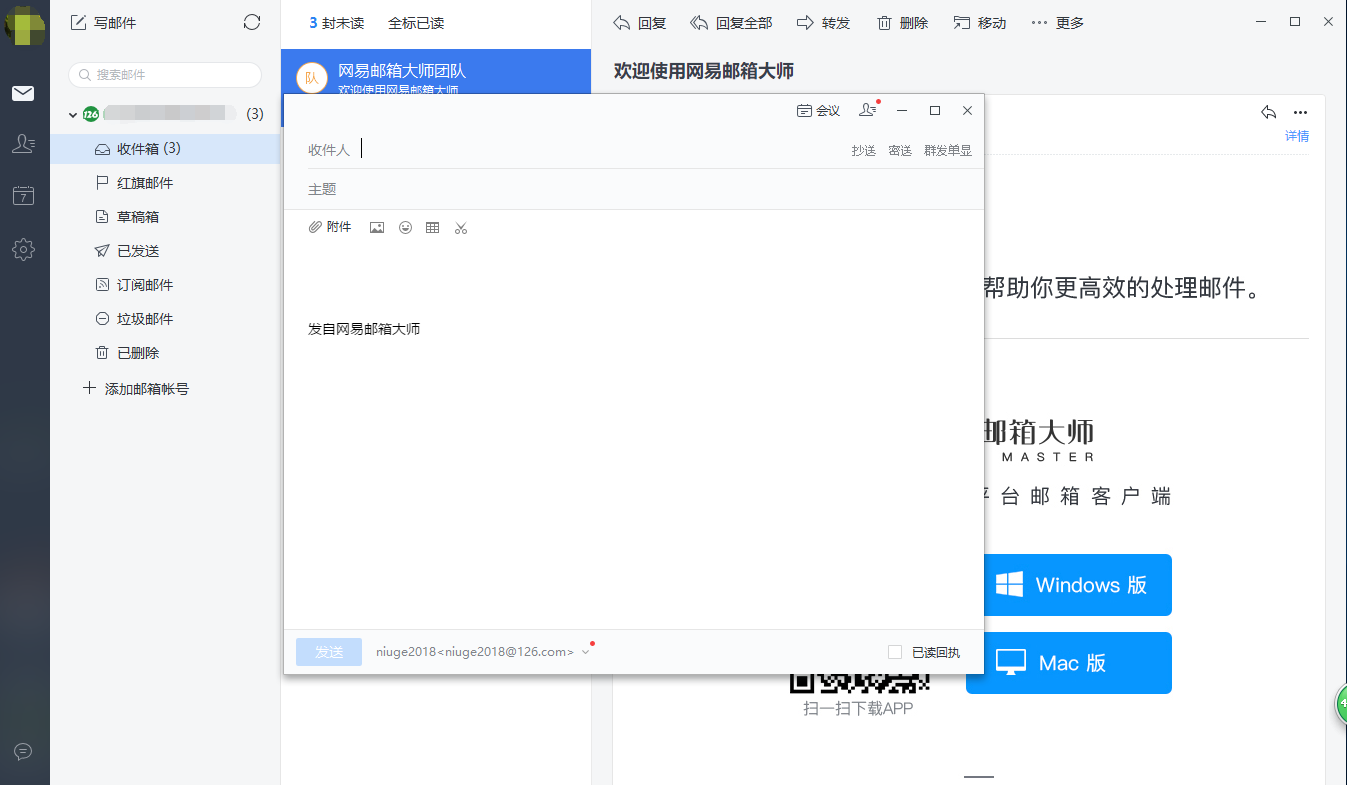Click the insert image icon in compose toolbar
Screen dimensions: 1347x785
[x=377, y=228]
